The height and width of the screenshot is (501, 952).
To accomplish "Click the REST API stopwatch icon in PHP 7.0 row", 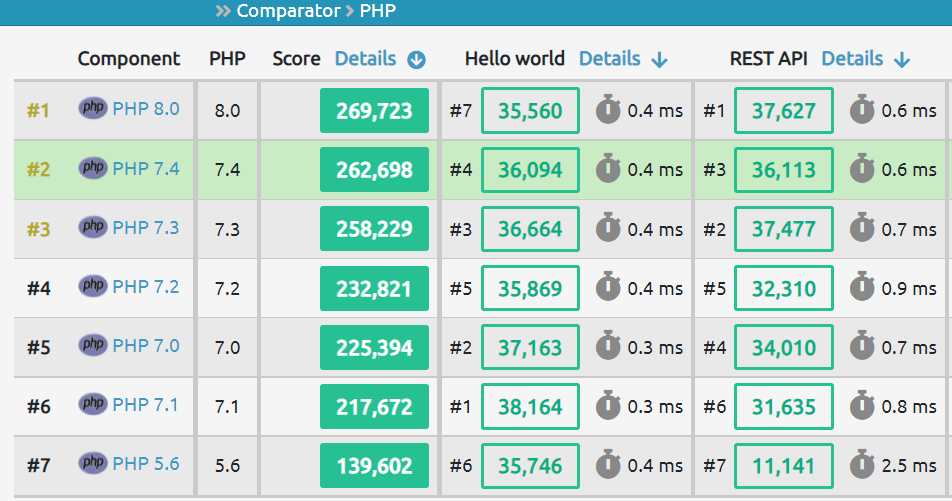I will pos(862,346).
